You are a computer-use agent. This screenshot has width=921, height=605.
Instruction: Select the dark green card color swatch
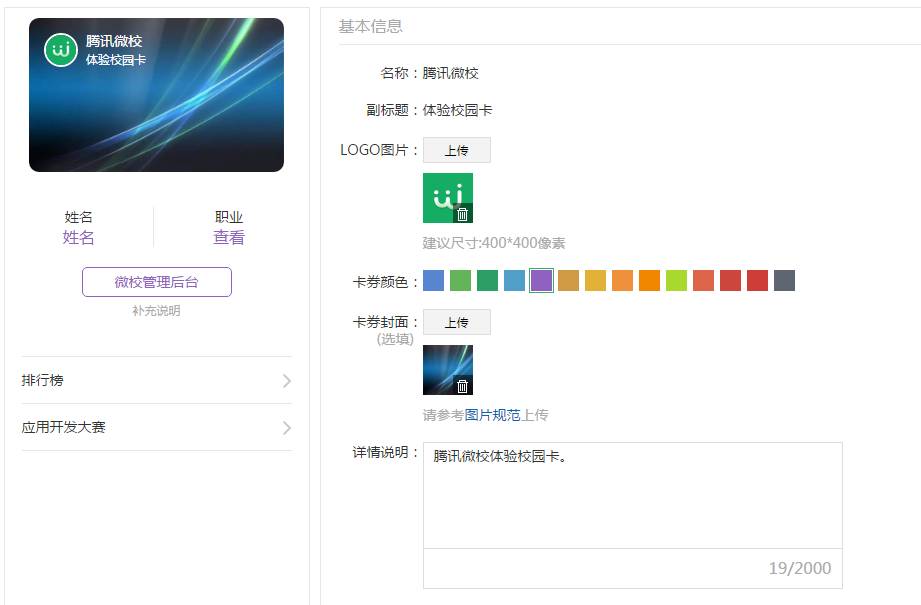(488, 281)
